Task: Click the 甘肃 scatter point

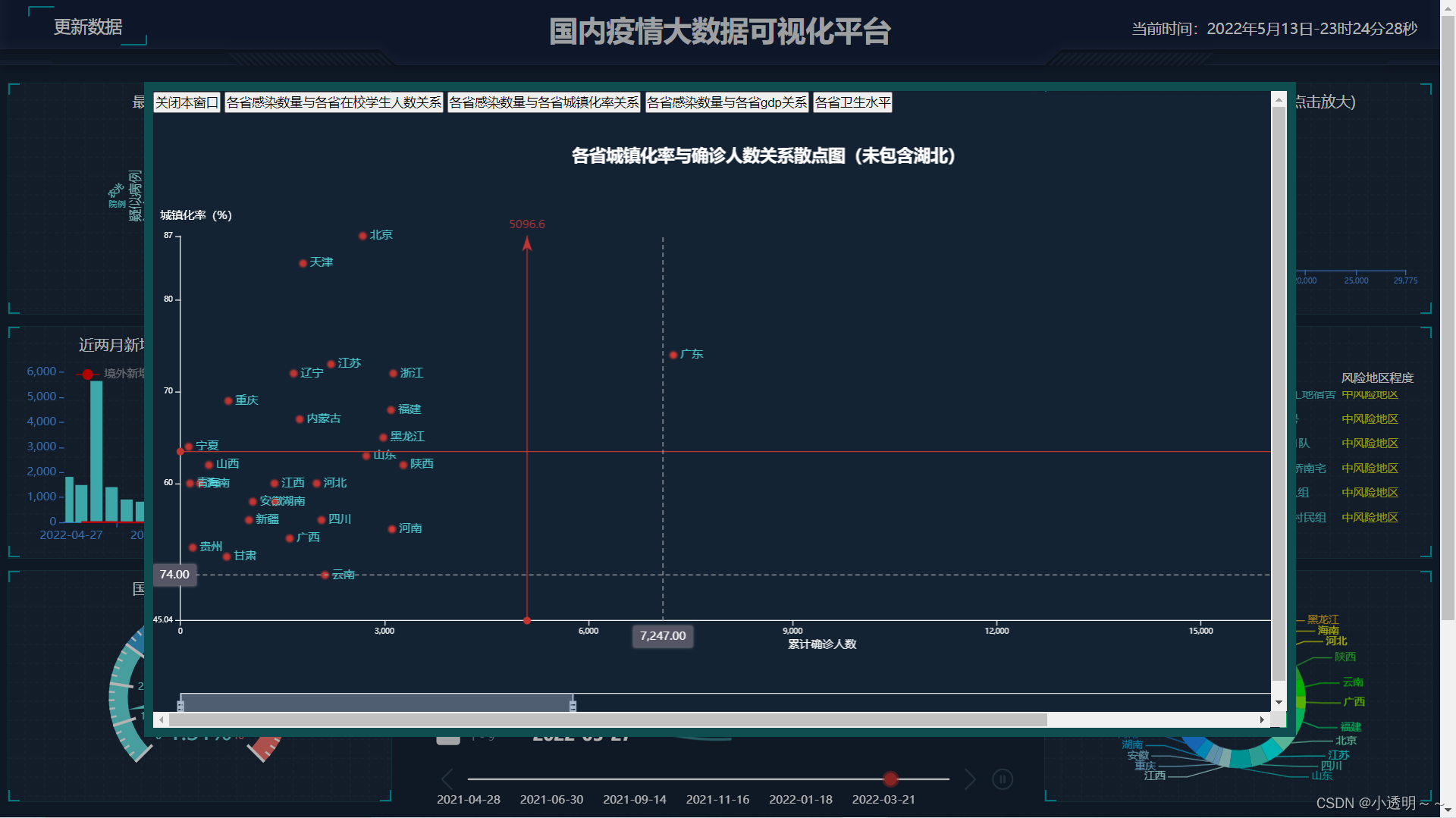Action: click(227, 556)
